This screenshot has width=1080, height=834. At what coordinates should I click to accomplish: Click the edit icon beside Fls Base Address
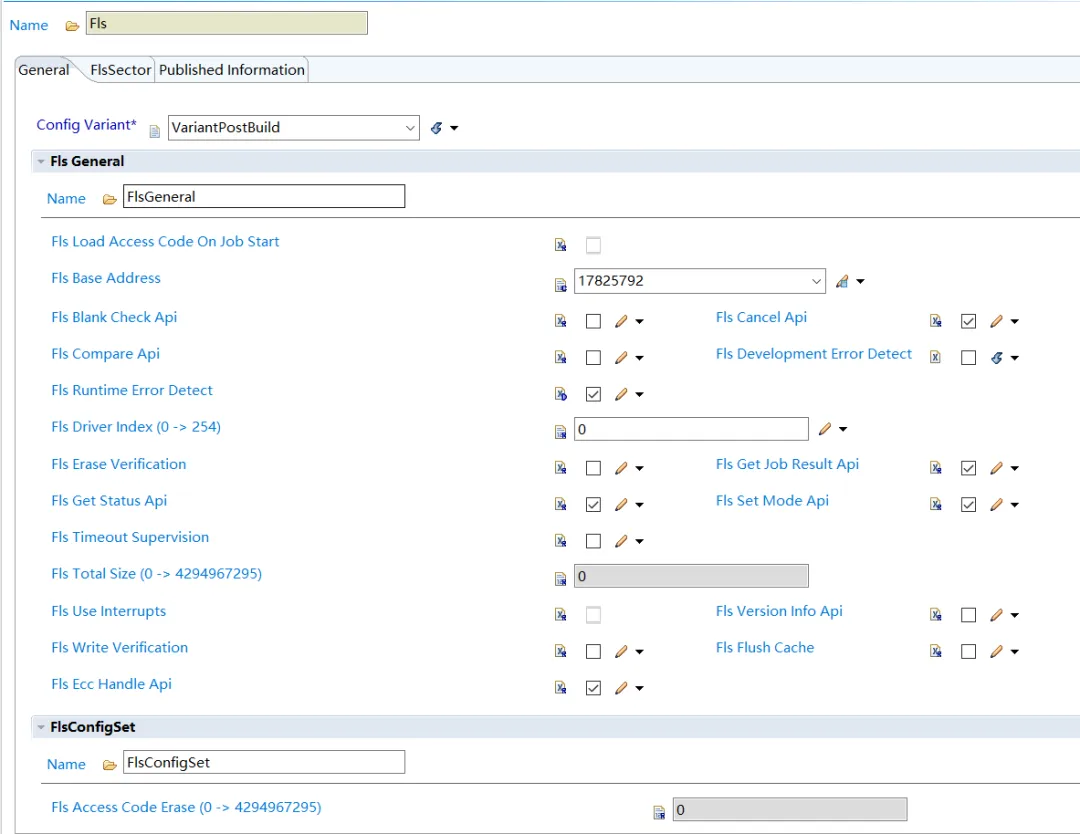click(x=842, y=281)
